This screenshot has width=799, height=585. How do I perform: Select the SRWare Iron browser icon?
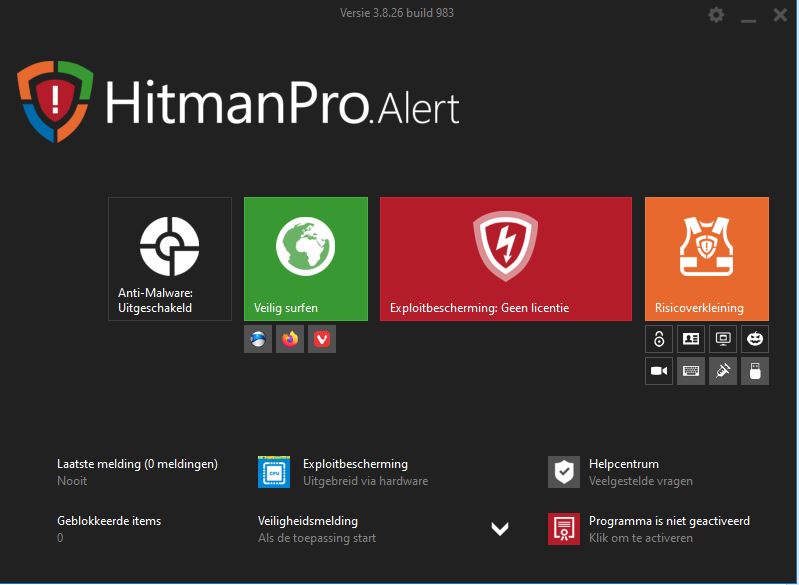[258, 339]
